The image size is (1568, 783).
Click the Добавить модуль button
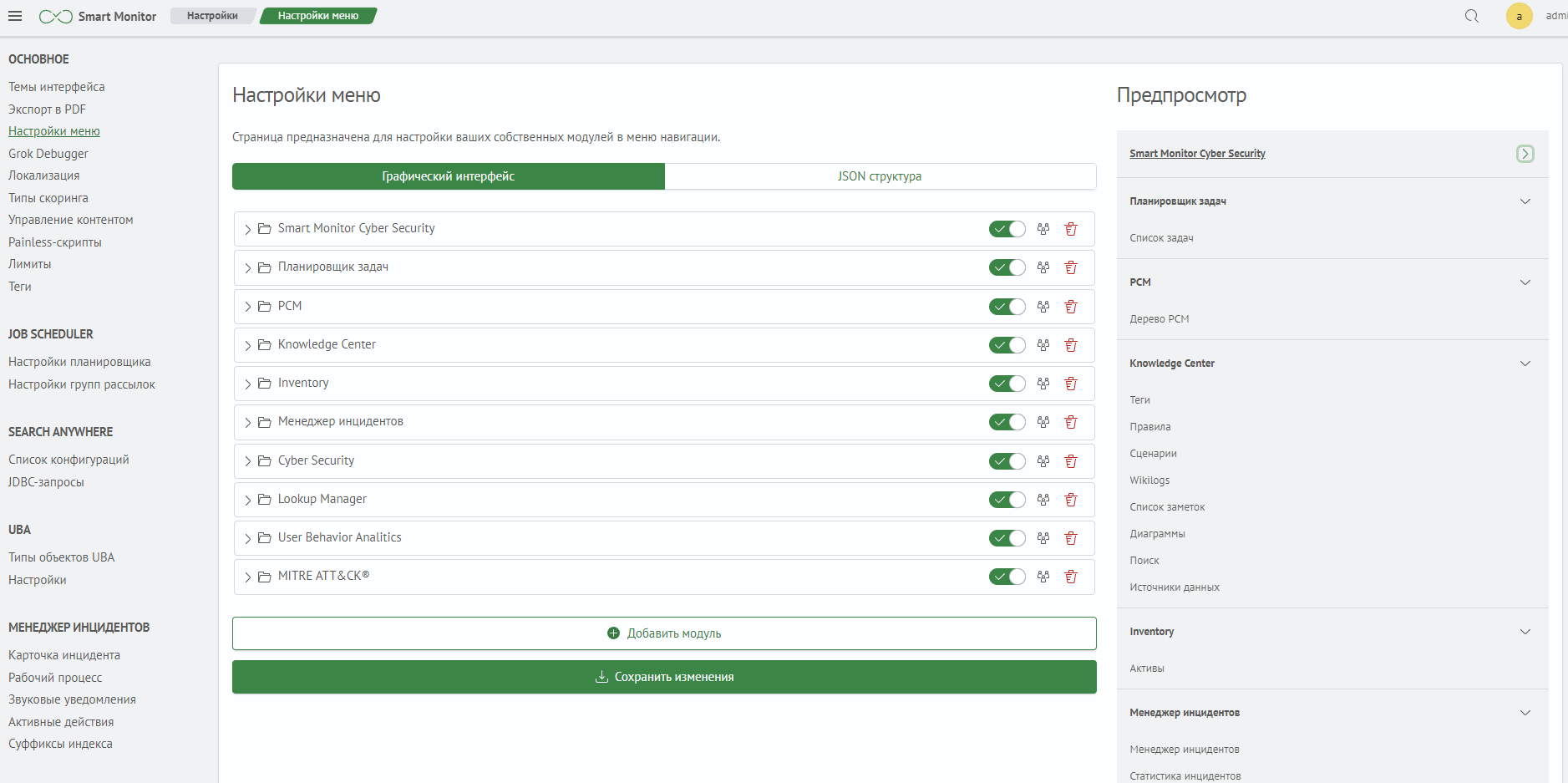click(x=664, y=633)
